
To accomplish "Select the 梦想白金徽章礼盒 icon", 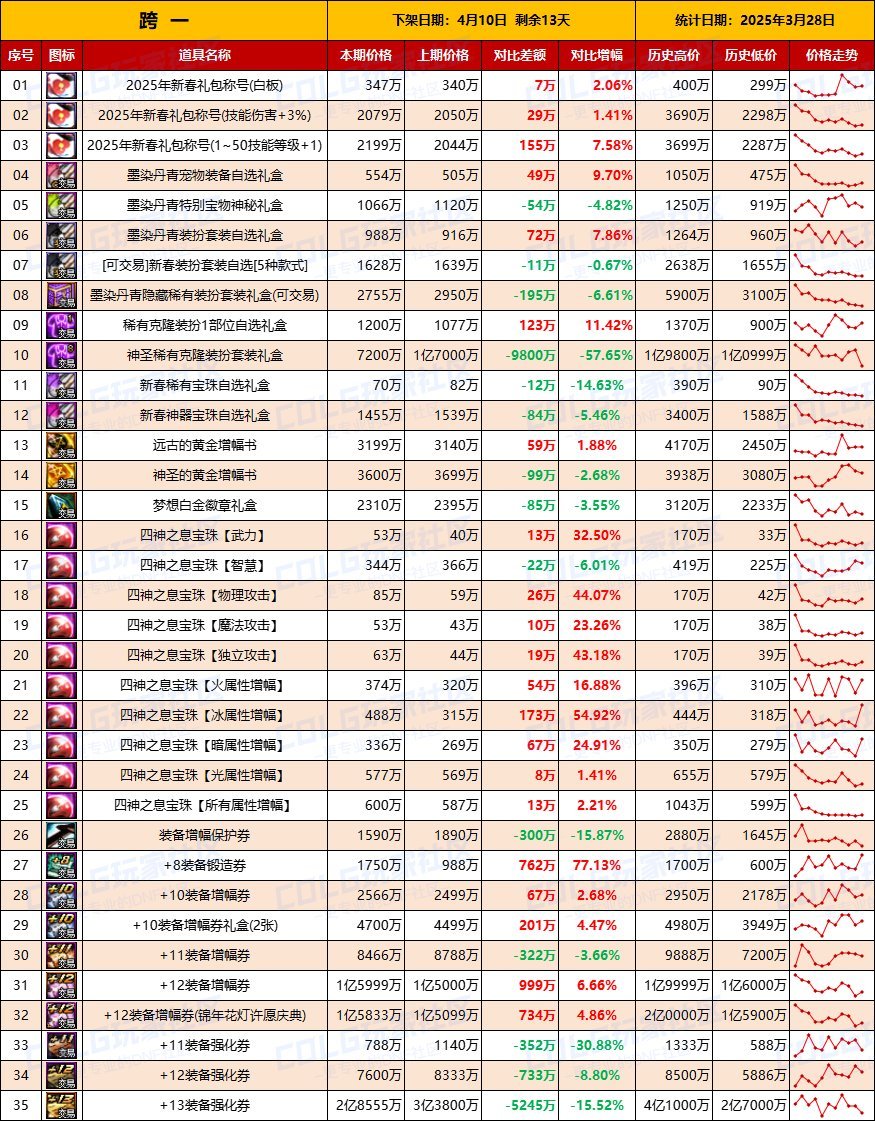I will coord(62,506).
